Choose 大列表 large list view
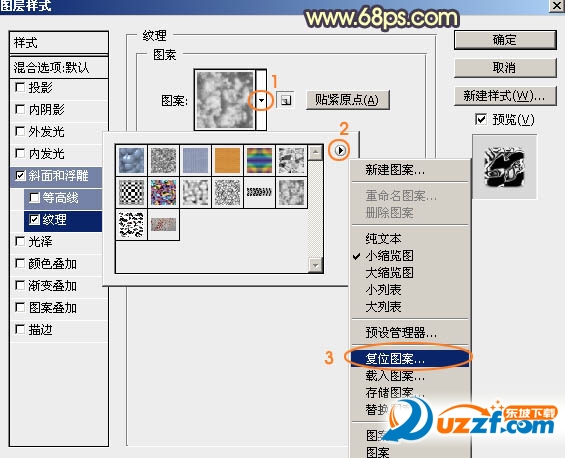The image size is (565, 458). tap(410, 307)
